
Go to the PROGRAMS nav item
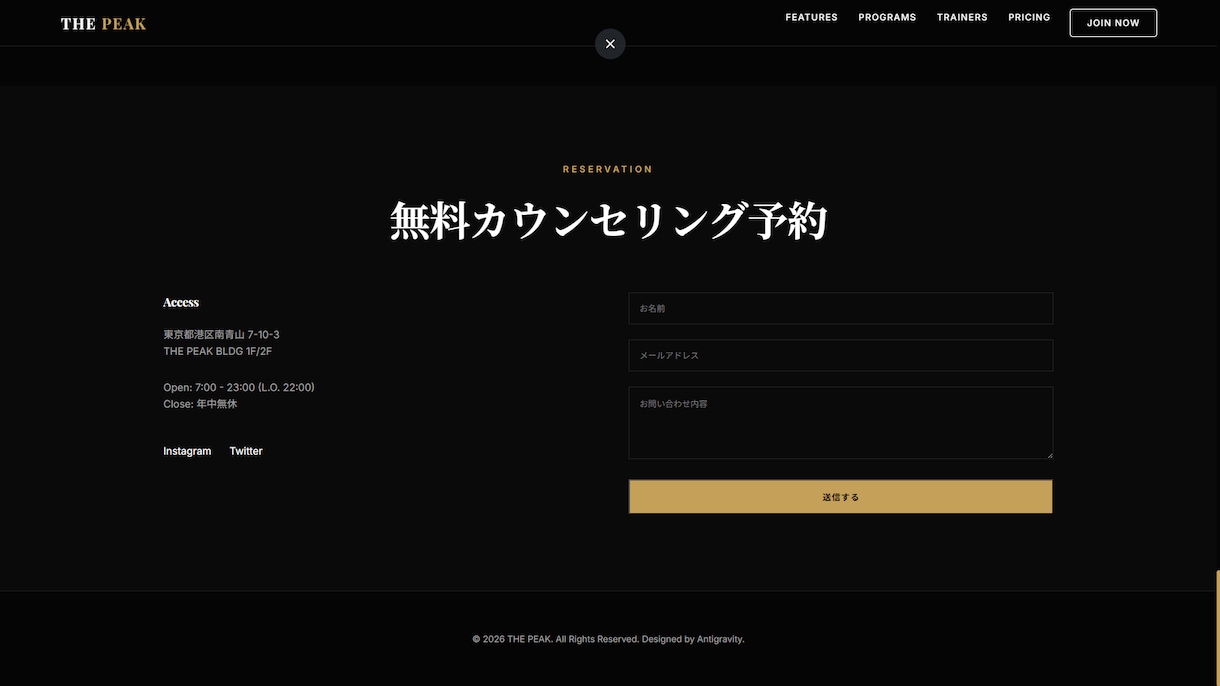pyautogui.click(x=887, y=18)
